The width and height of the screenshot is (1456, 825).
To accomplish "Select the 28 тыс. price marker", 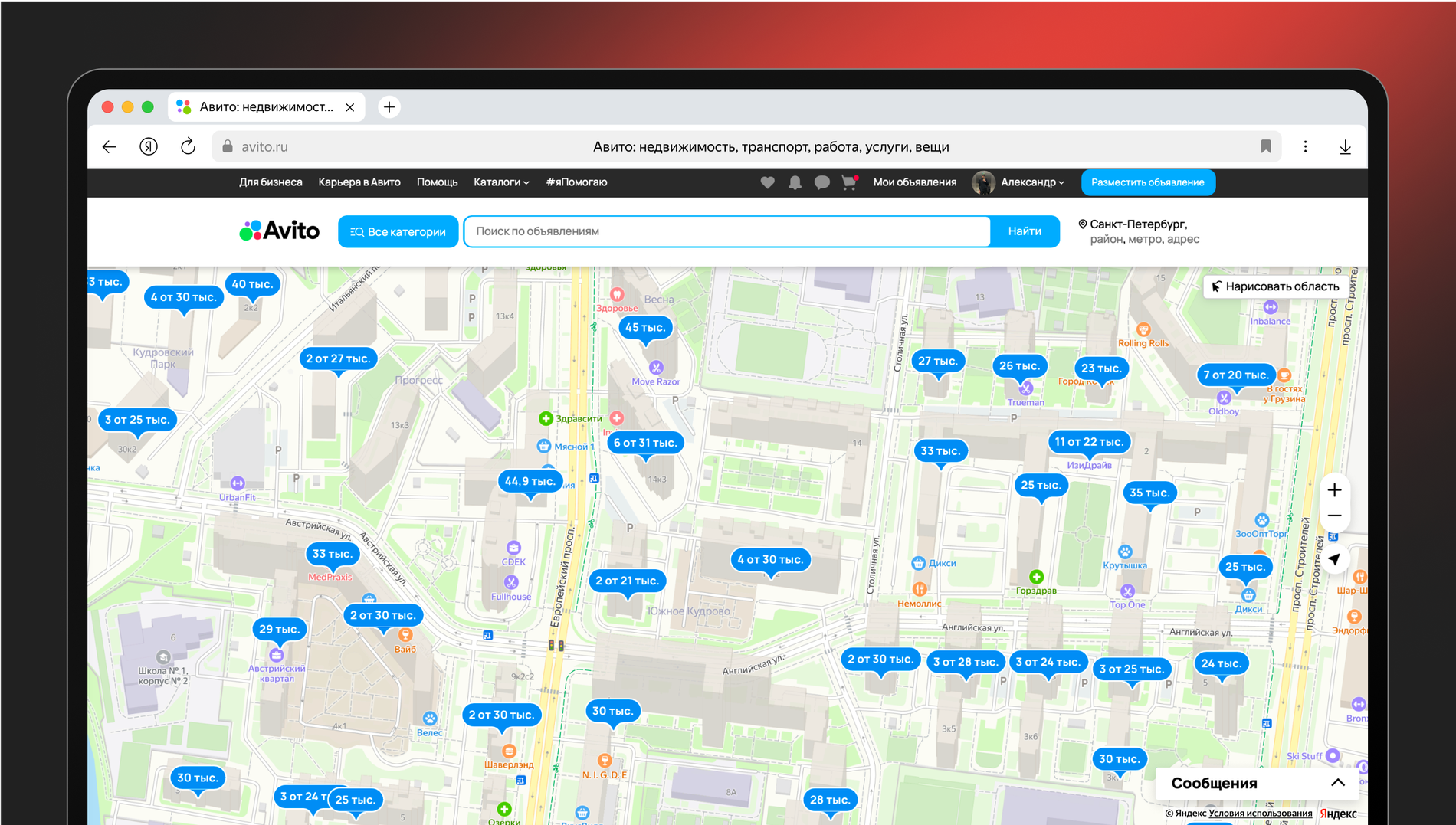I will pyautogui.click(x=830, y=800).
